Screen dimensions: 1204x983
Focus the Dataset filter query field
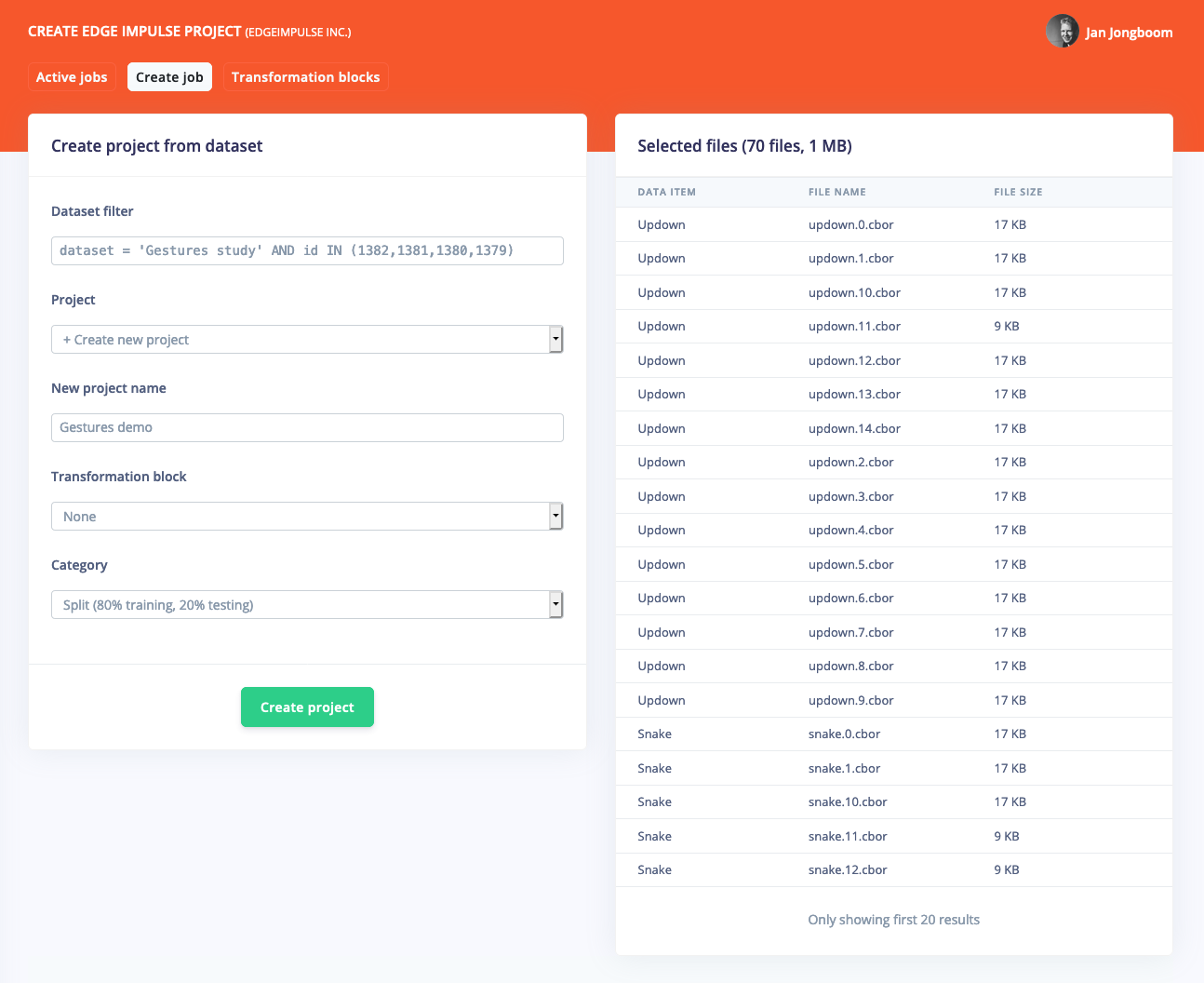307,250
